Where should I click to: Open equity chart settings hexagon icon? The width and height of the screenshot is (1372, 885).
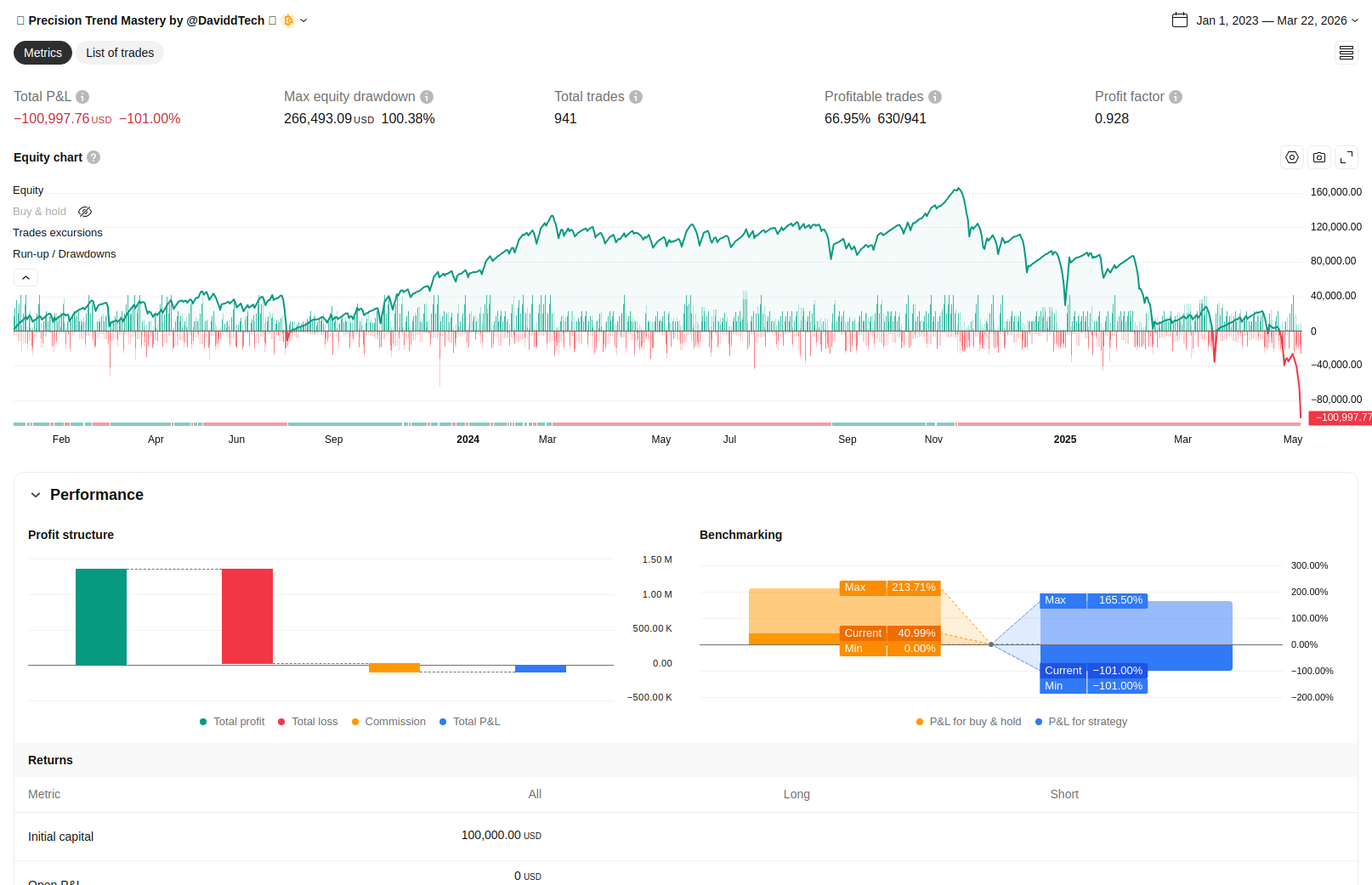pyautogui.click(x=1292, y=157)
